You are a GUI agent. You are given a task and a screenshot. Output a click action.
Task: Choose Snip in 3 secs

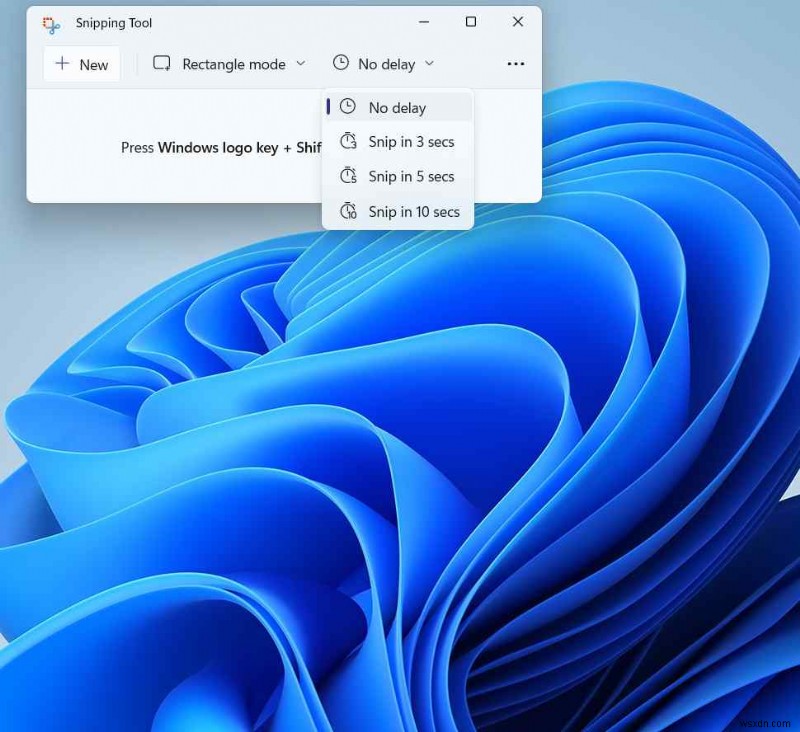point(411,142)
